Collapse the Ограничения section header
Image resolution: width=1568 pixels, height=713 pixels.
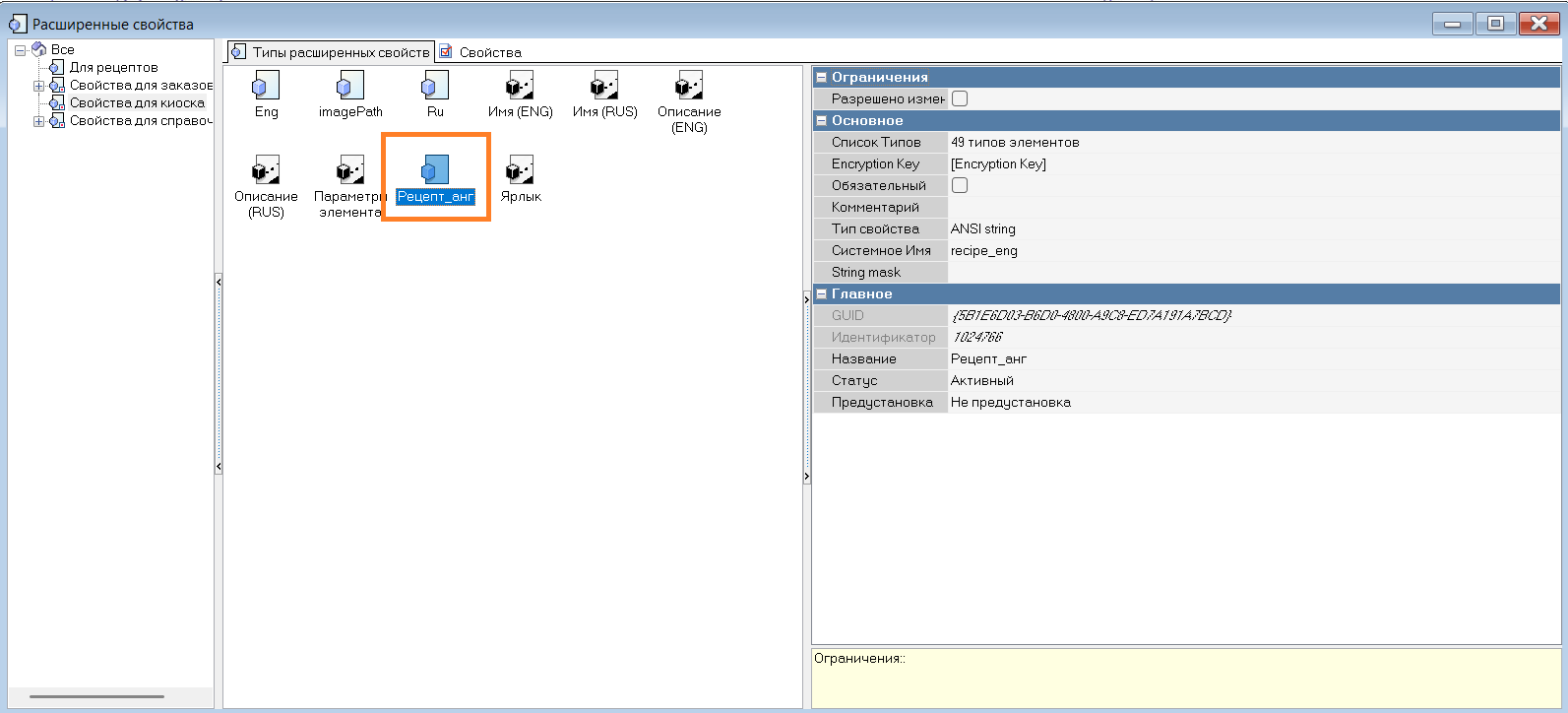tap(822, 77)
